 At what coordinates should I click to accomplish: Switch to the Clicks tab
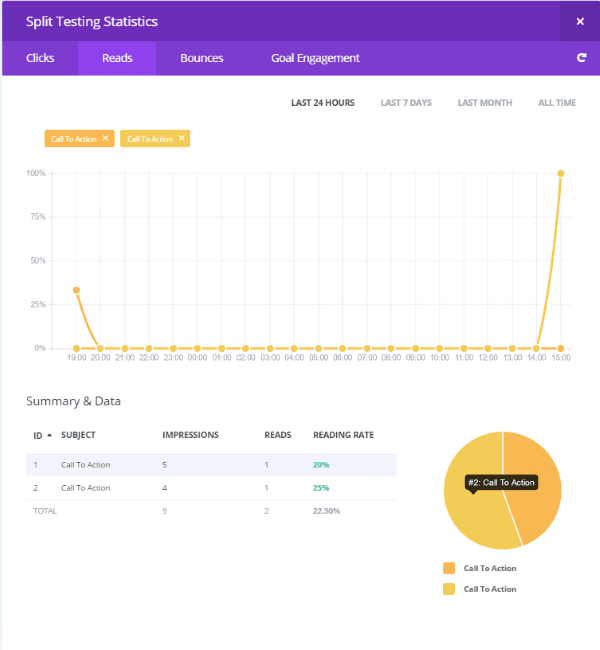(40, 58)
